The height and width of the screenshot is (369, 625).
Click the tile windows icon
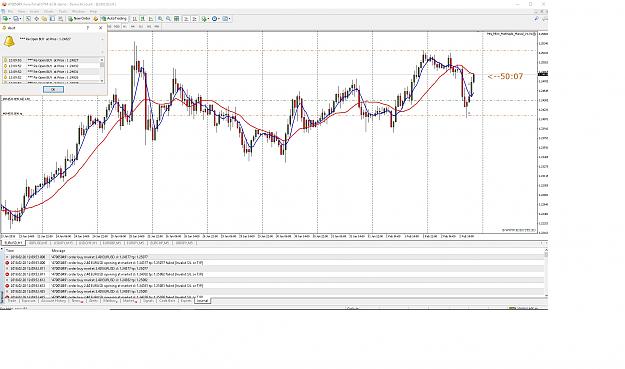[177, 19]
